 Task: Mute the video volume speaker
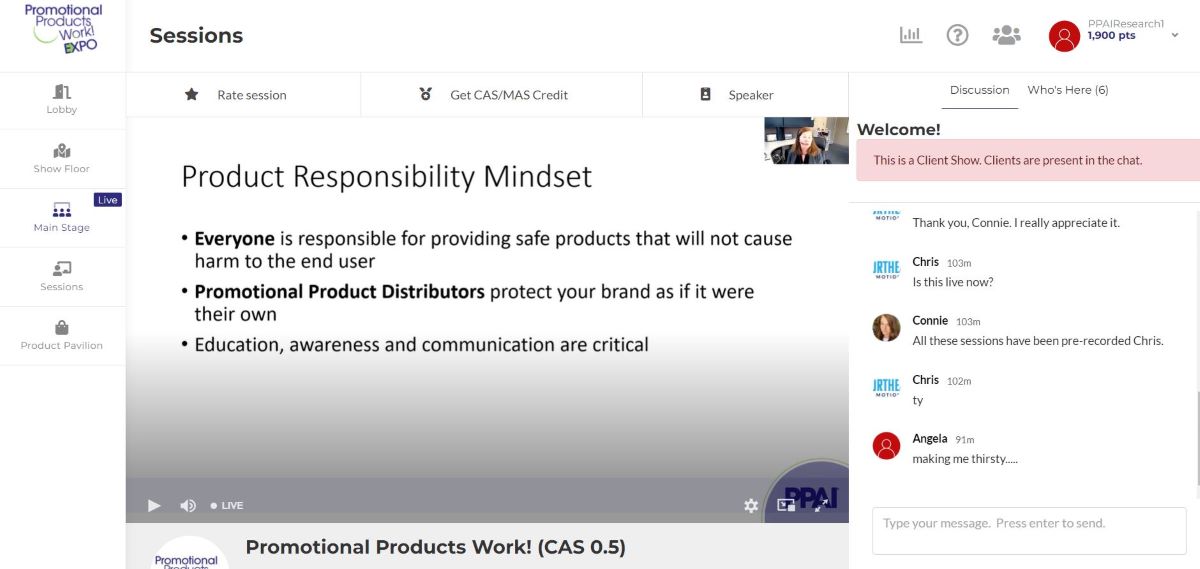(x=187, y=506)
